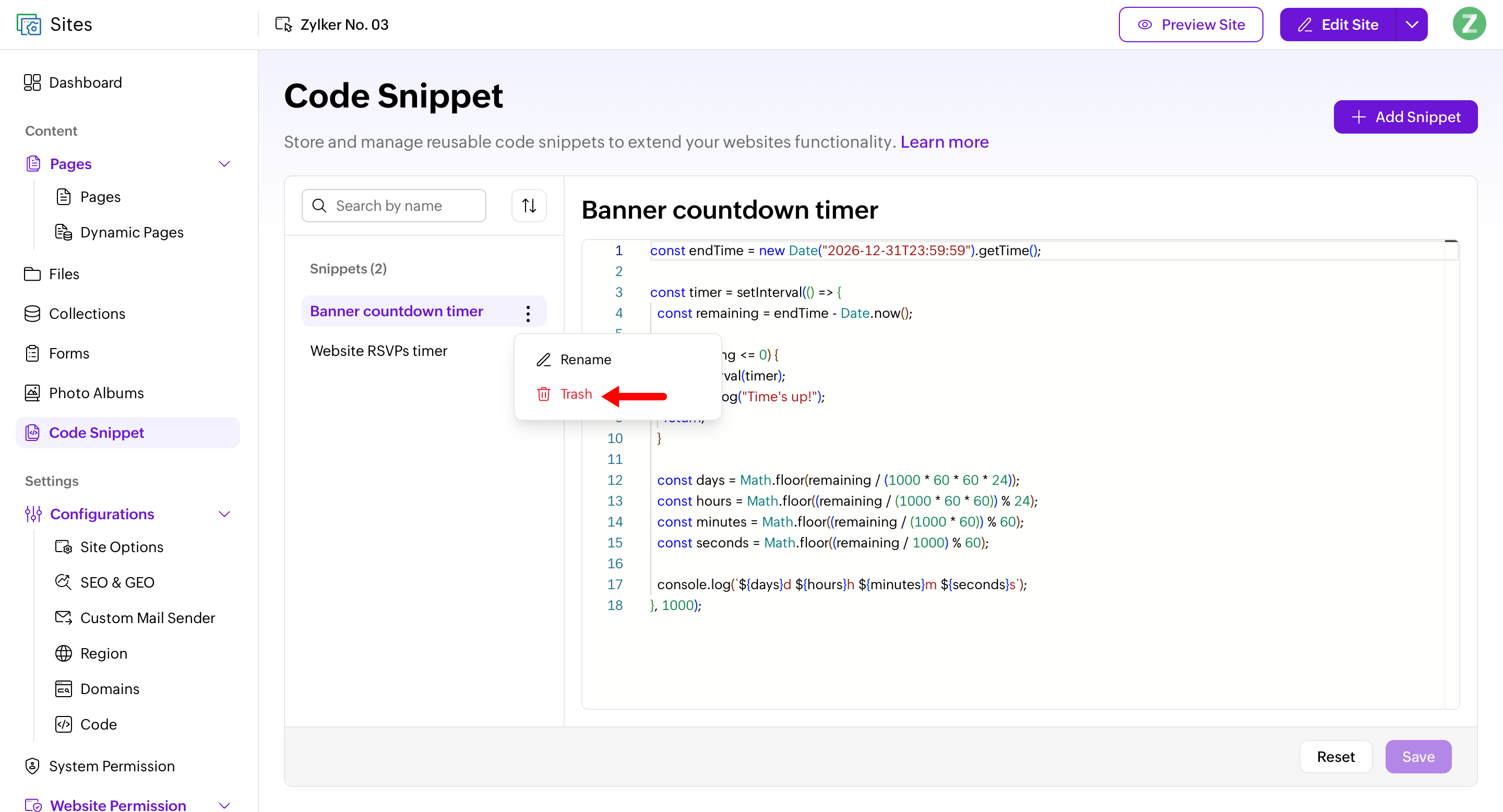Open Region settings

click(91, 654)
